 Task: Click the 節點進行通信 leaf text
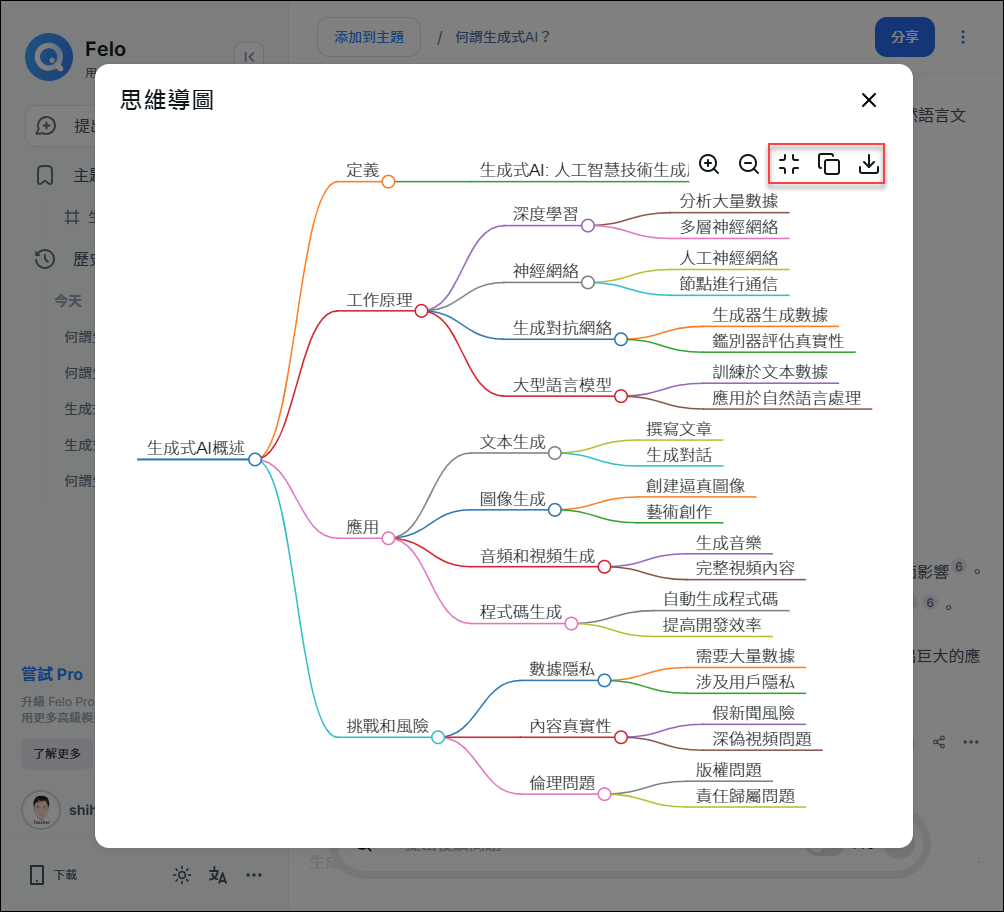(729, 284)
